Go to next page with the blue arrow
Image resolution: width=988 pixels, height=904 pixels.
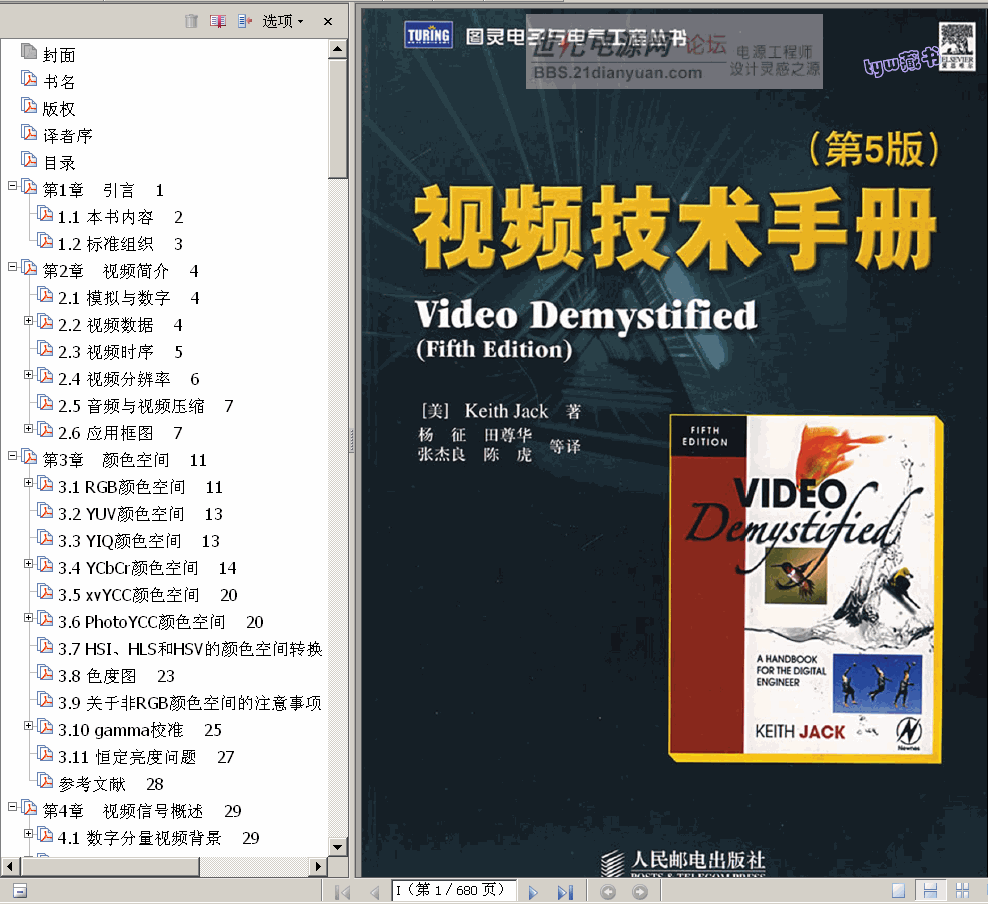pos(533,892)
